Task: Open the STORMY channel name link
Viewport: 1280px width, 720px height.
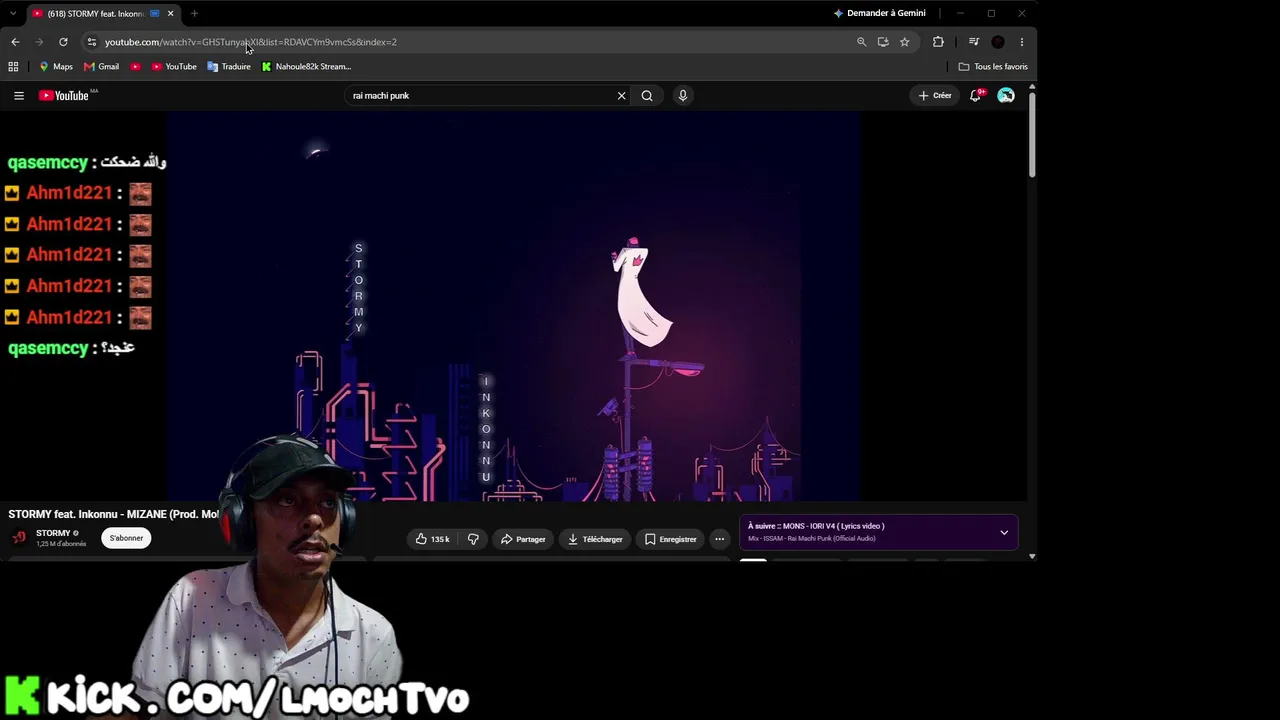Action: coord(53,533)
